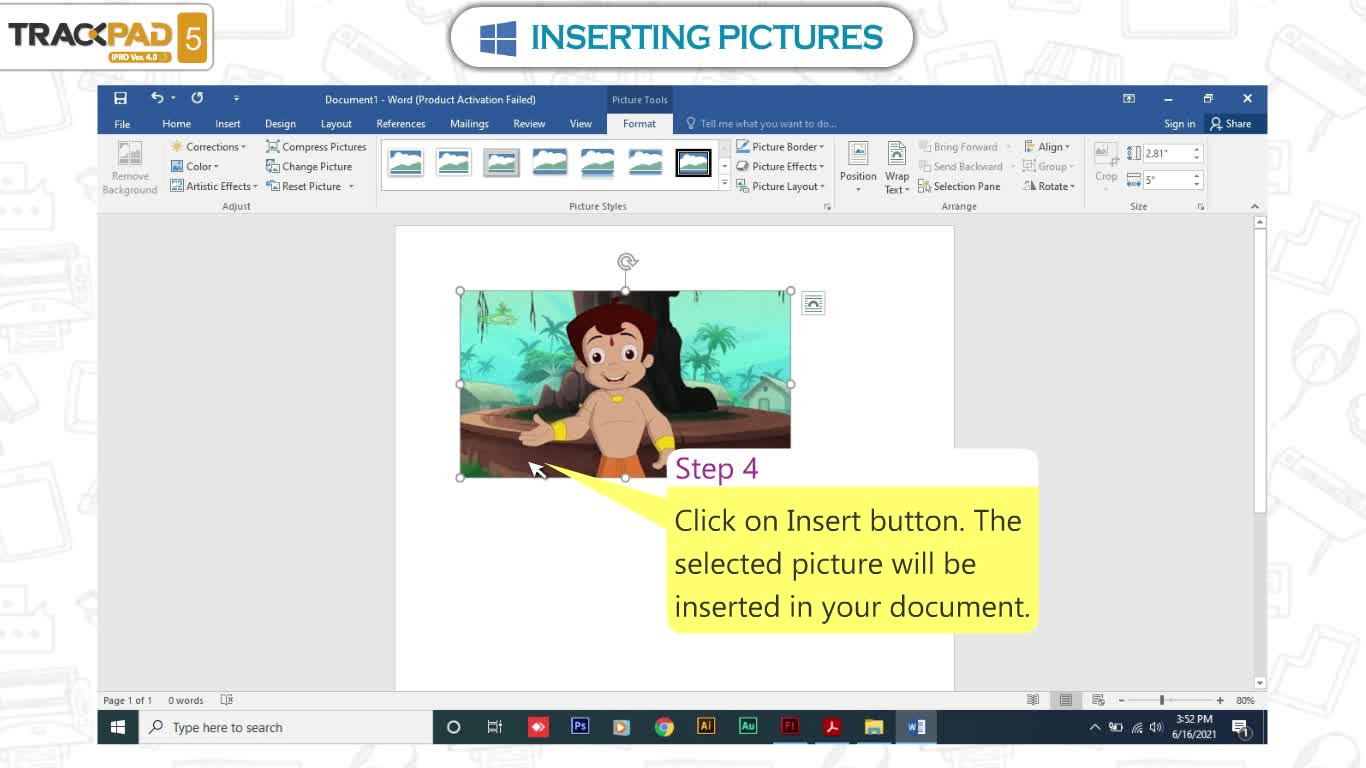Switch to Print Layout view

pyautogui.click(x=1066, y=700)
